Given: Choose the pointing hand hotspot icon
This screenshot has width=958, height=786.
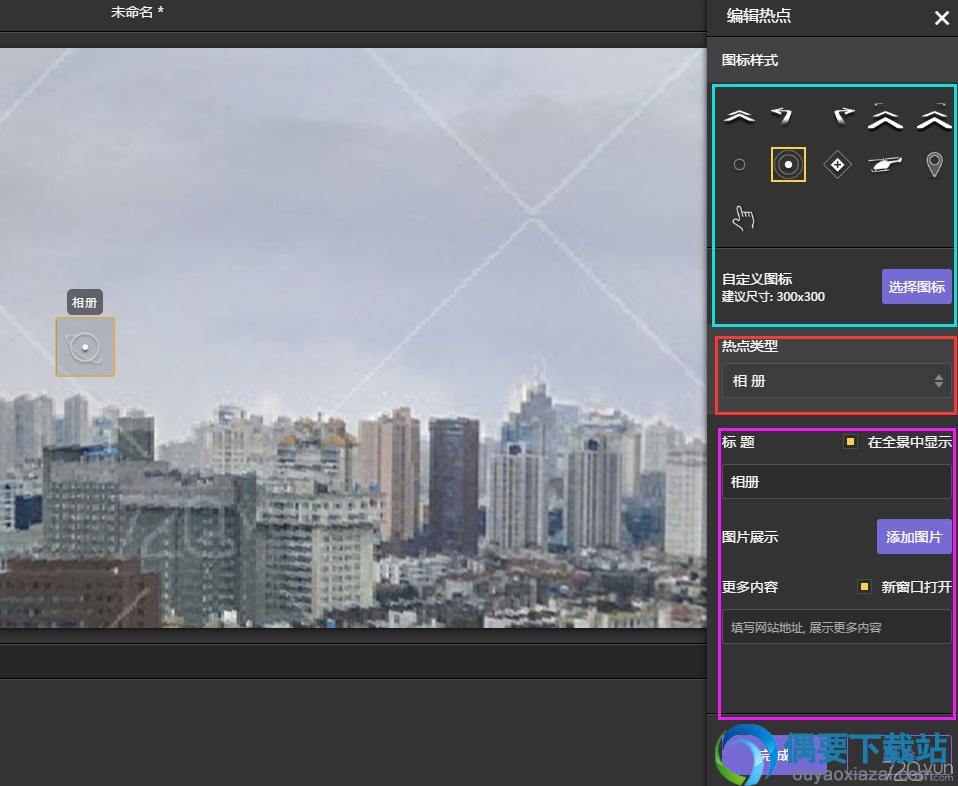Looking at the screenshot, I should 744,218.
